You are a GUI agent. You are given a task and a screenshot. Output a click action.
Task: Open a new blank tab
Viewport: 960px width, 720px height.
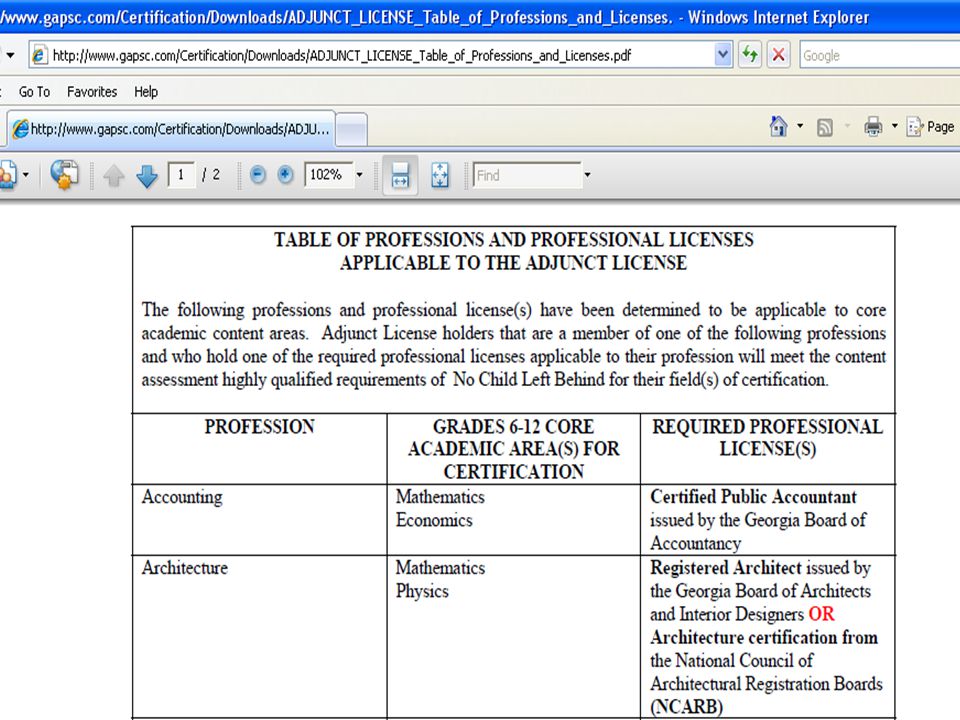point(351,130)
